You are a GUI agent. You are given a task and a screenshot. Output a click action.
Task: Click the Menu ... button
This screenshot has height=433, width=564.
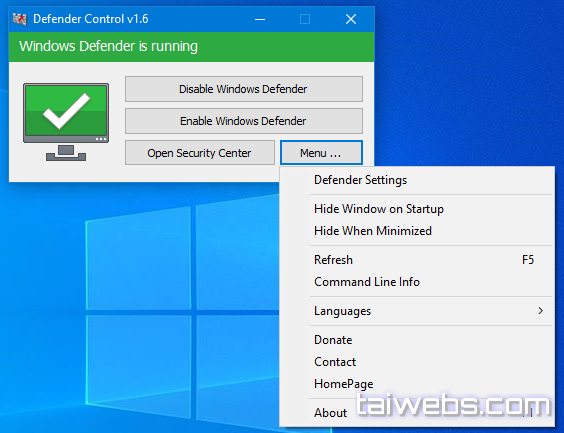321,153
